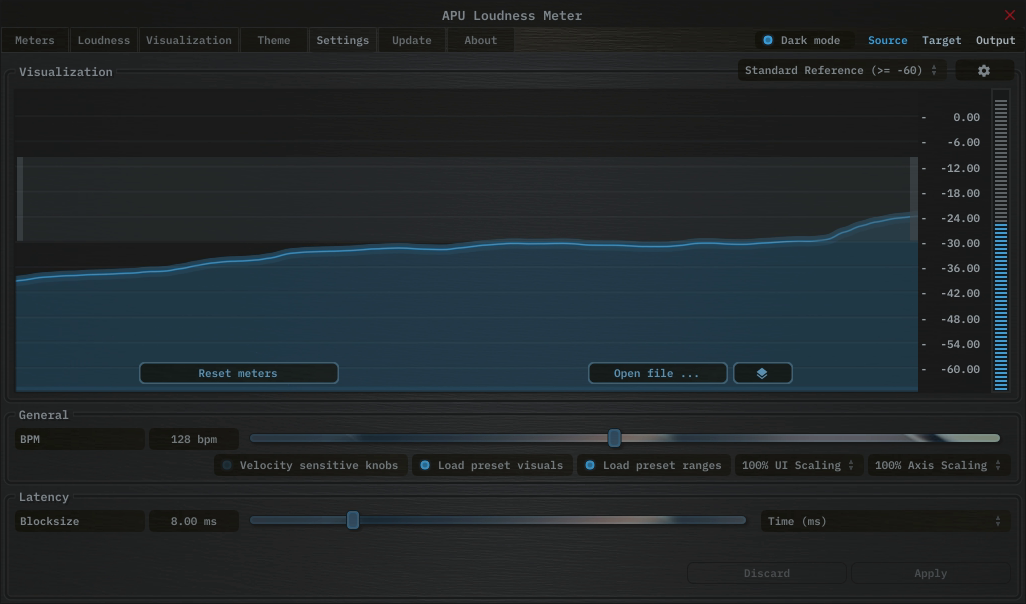Click the 128 bpm value field

(x=194, y=439)
